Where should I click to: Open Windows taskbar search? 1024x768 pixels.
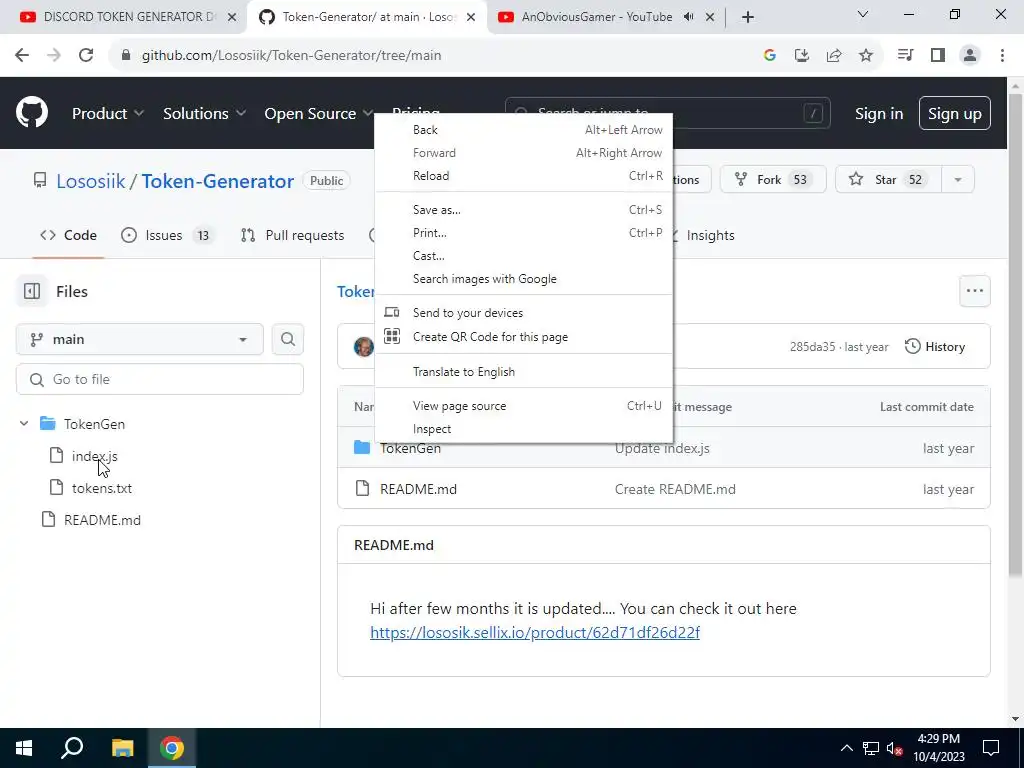(x=72, y=748)
